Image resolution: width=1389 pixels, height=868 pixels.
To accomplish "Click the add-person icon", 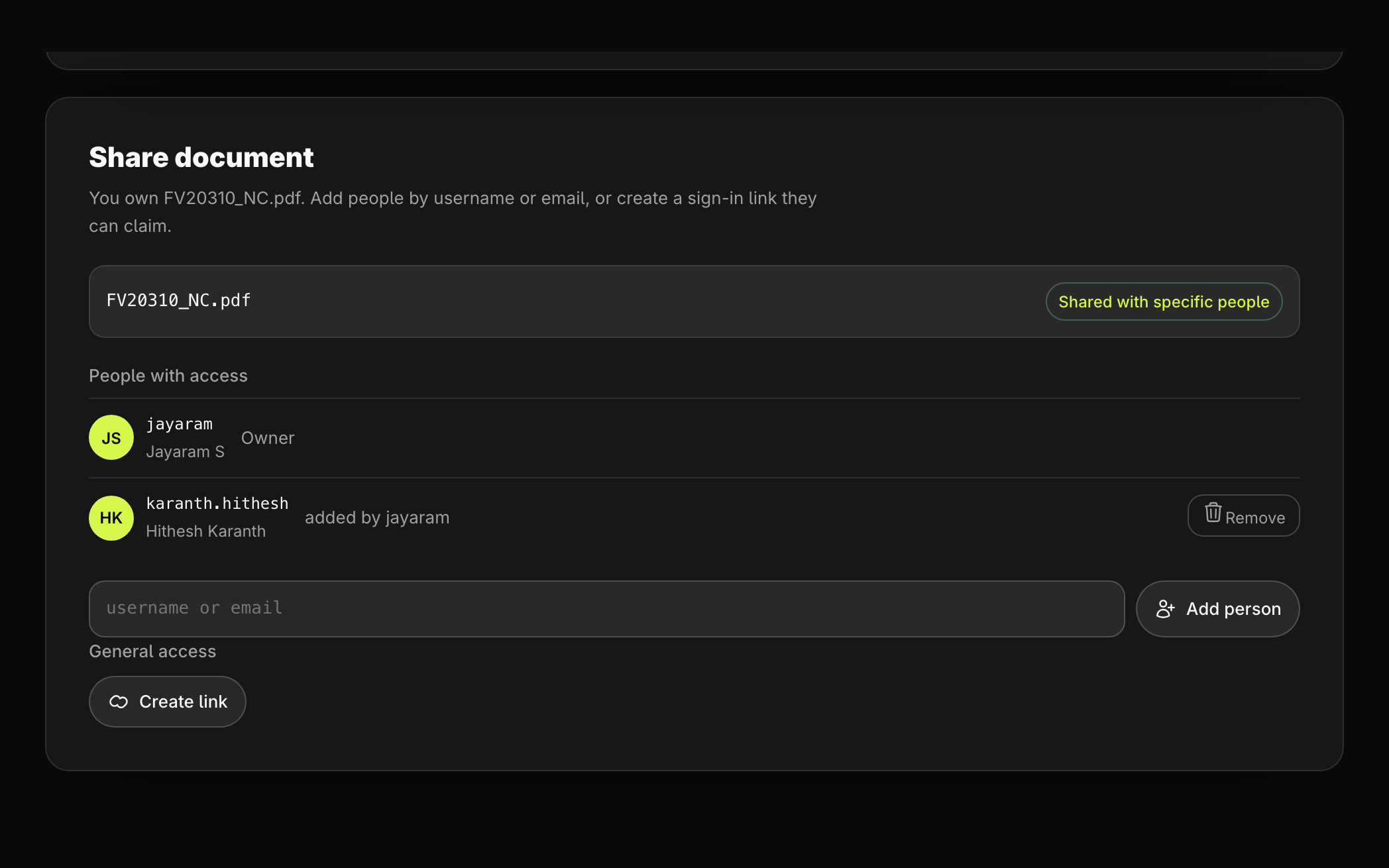I will [1166, 609].
